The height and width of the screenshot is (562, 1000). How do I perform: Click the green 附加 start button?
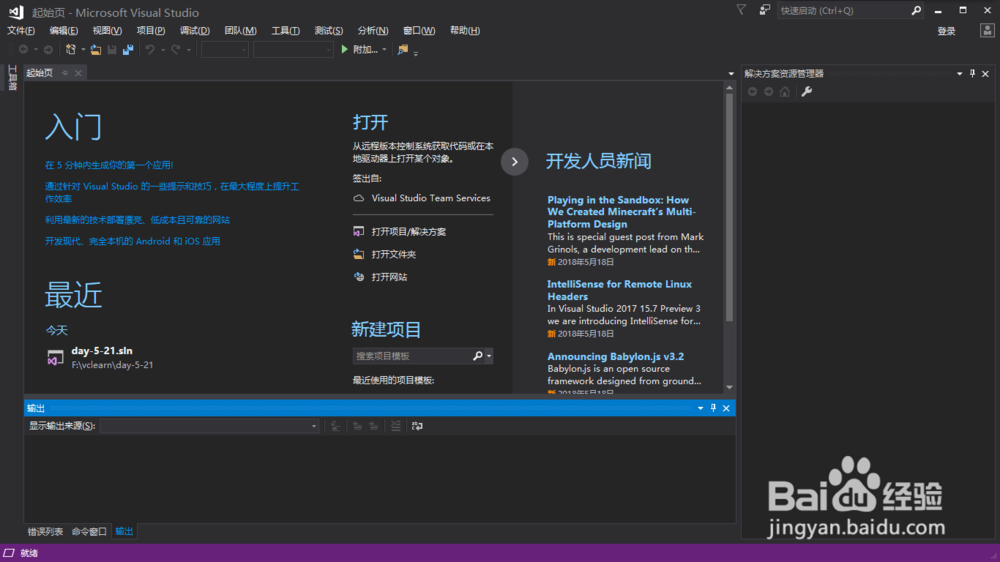[359, 50]
